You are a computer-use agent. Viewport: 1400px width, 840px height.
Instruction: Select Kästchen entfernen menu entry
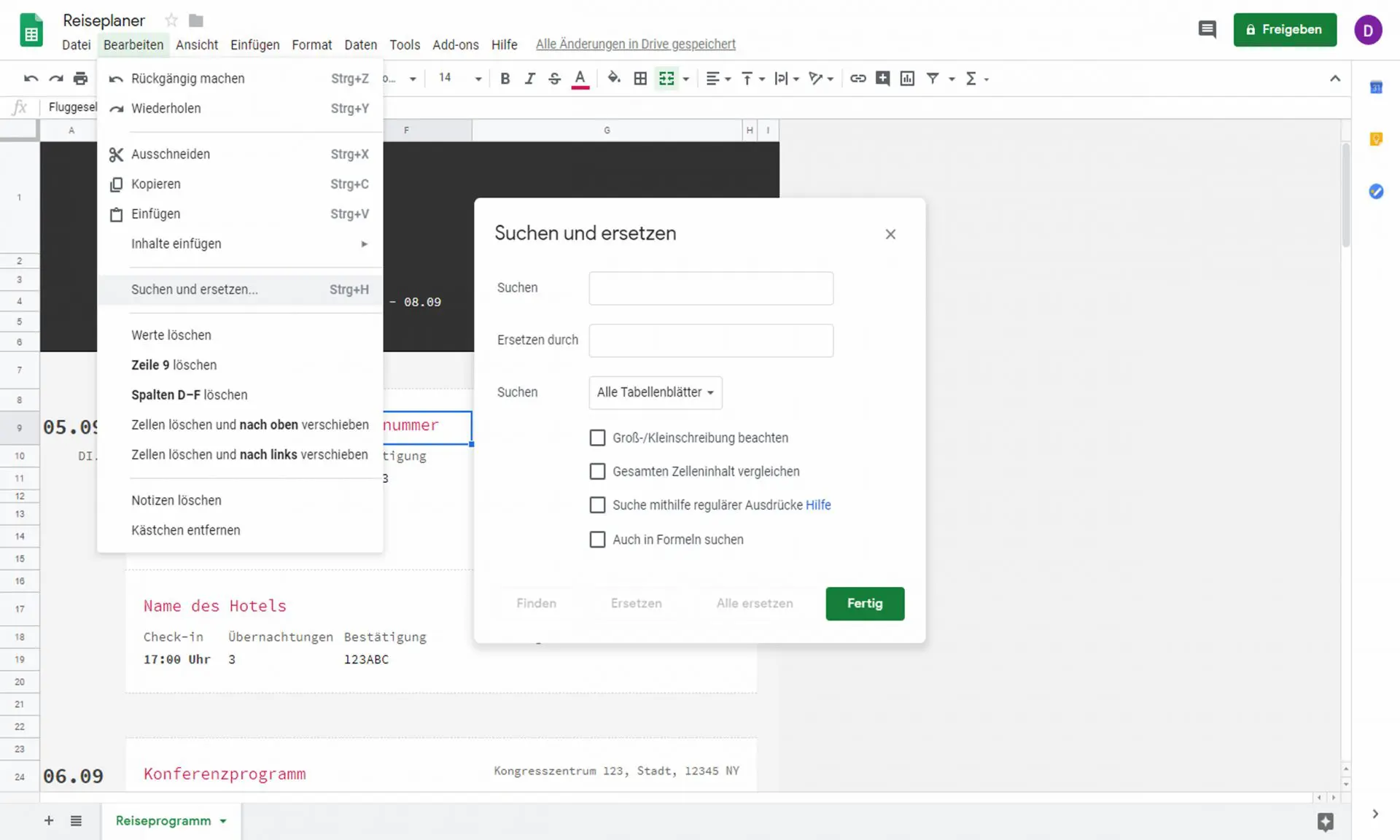point(240,530)
